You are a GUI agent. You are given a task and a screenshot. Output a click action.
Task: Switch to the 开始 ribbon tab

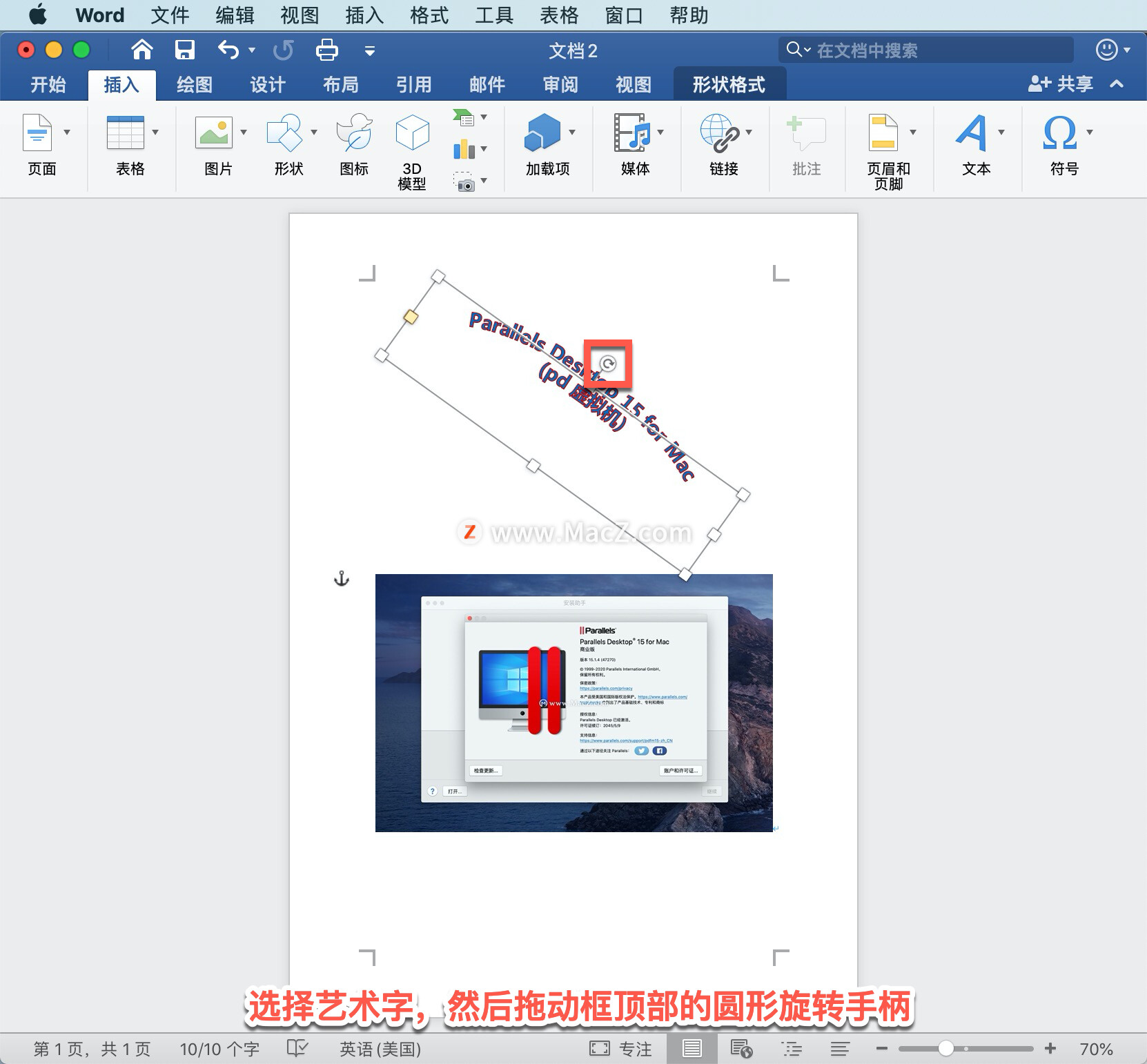pos(48,85)
